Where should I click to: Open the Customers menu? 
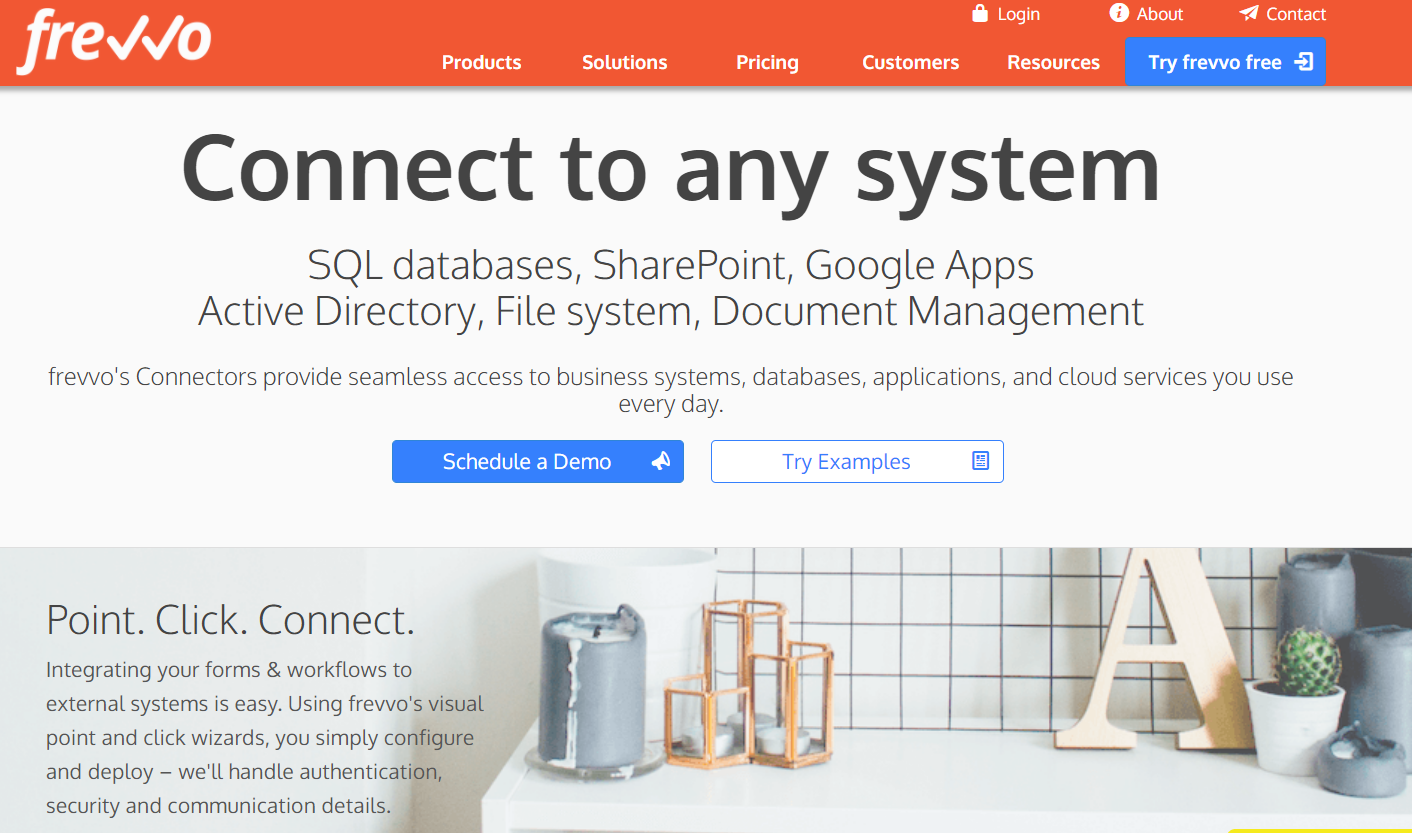pyautogui.click(x=911, y=62)
